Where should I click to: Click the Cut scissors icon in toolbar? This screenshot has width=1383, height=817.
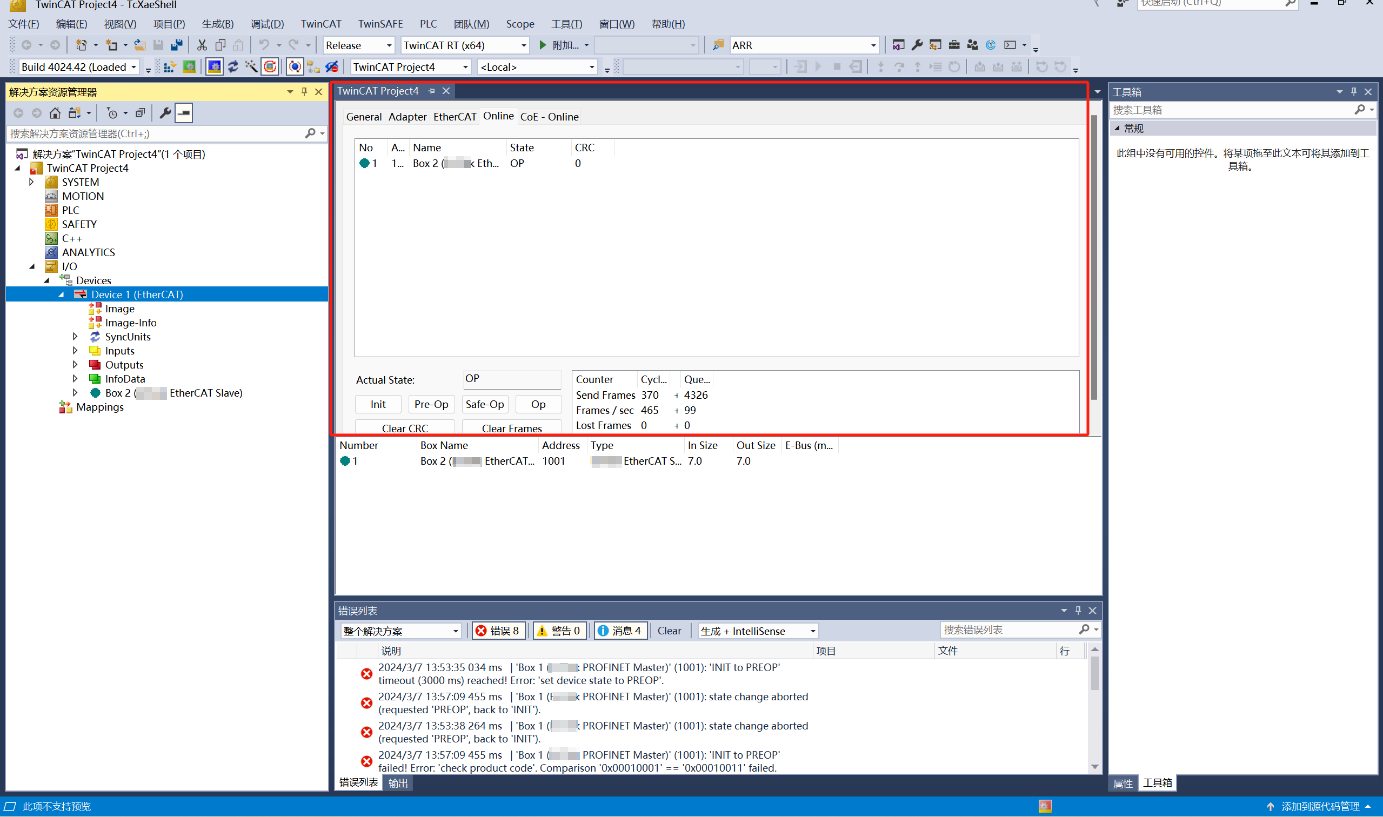coord(202,45)
